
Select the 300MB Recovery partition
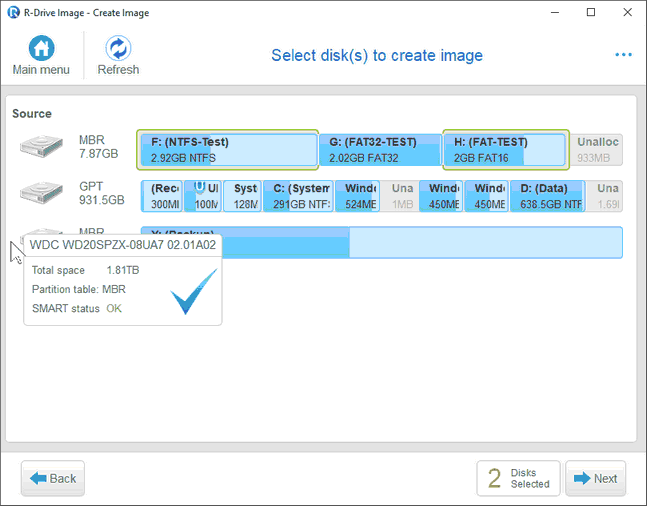tap(162, 196)
